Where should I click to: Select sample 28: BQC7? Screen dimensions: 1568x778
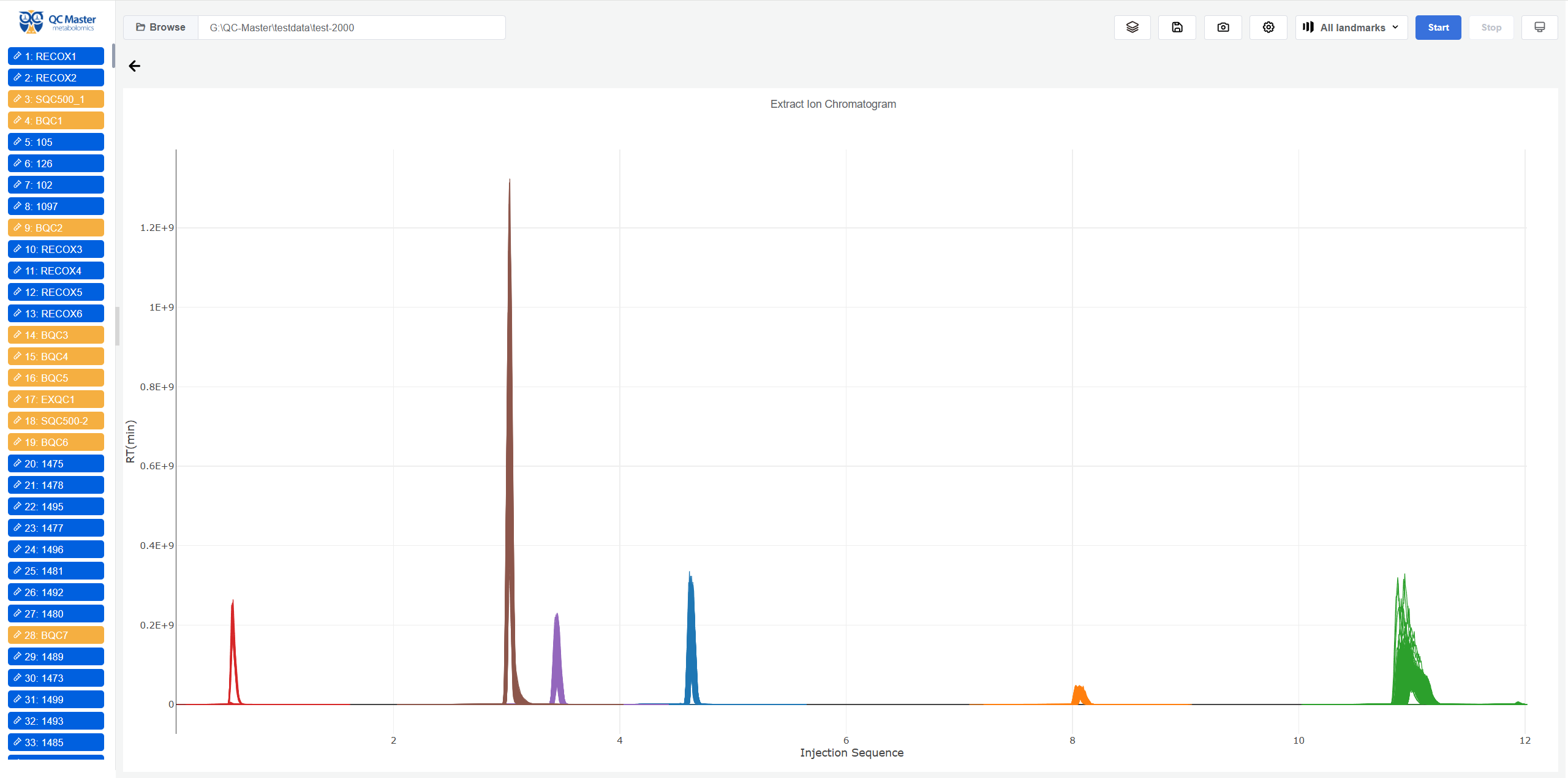click(x=56, y=635)
